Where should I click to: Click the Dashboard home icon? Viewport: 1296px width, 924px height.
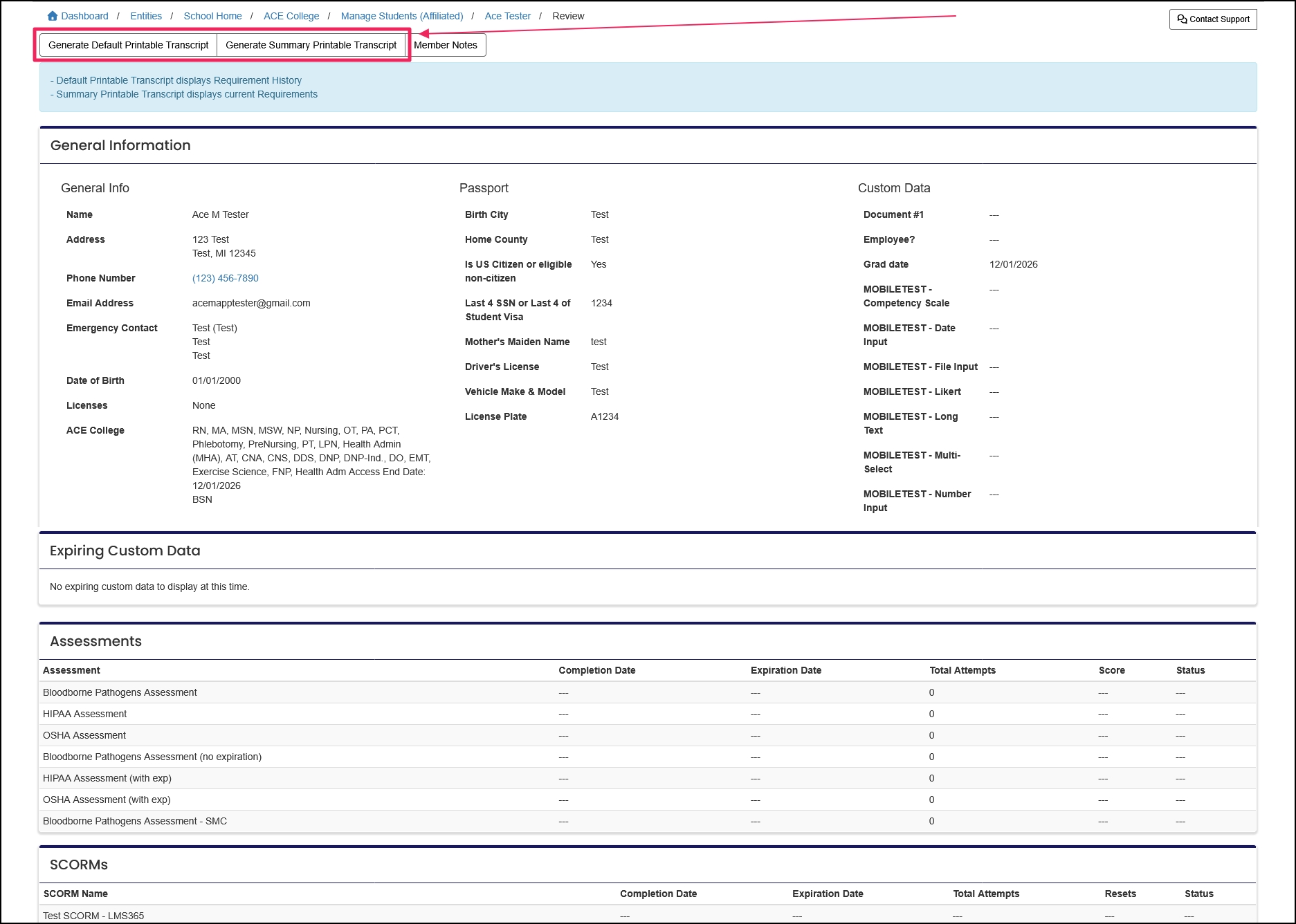pyautogui.click(x=53, y=16)
